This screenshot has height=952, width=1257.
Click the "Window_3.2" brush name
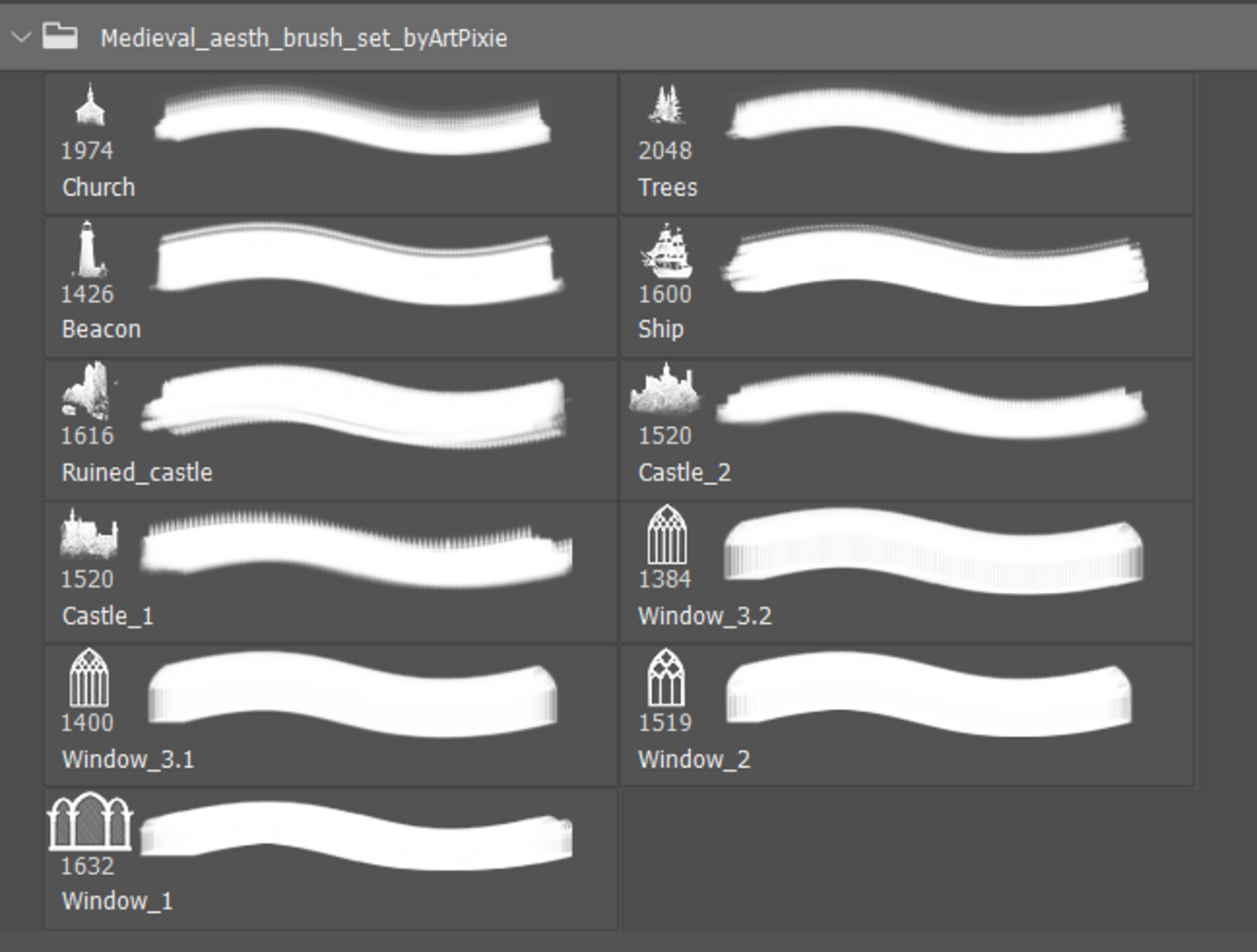705,616
